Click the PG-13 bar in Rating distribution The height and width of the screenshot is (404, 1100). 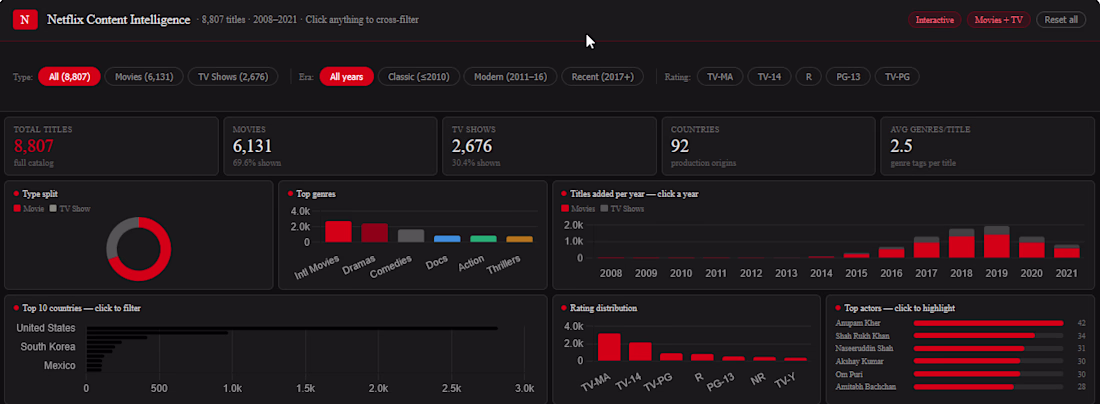733,358
